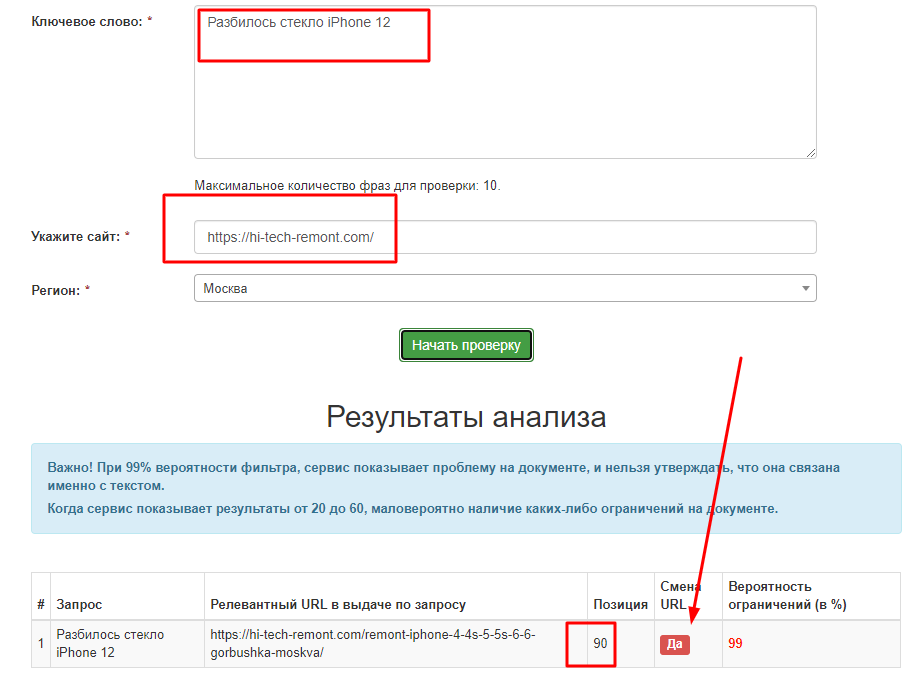
Task: Click the position value 90 in the table
Action: point(600,644)
